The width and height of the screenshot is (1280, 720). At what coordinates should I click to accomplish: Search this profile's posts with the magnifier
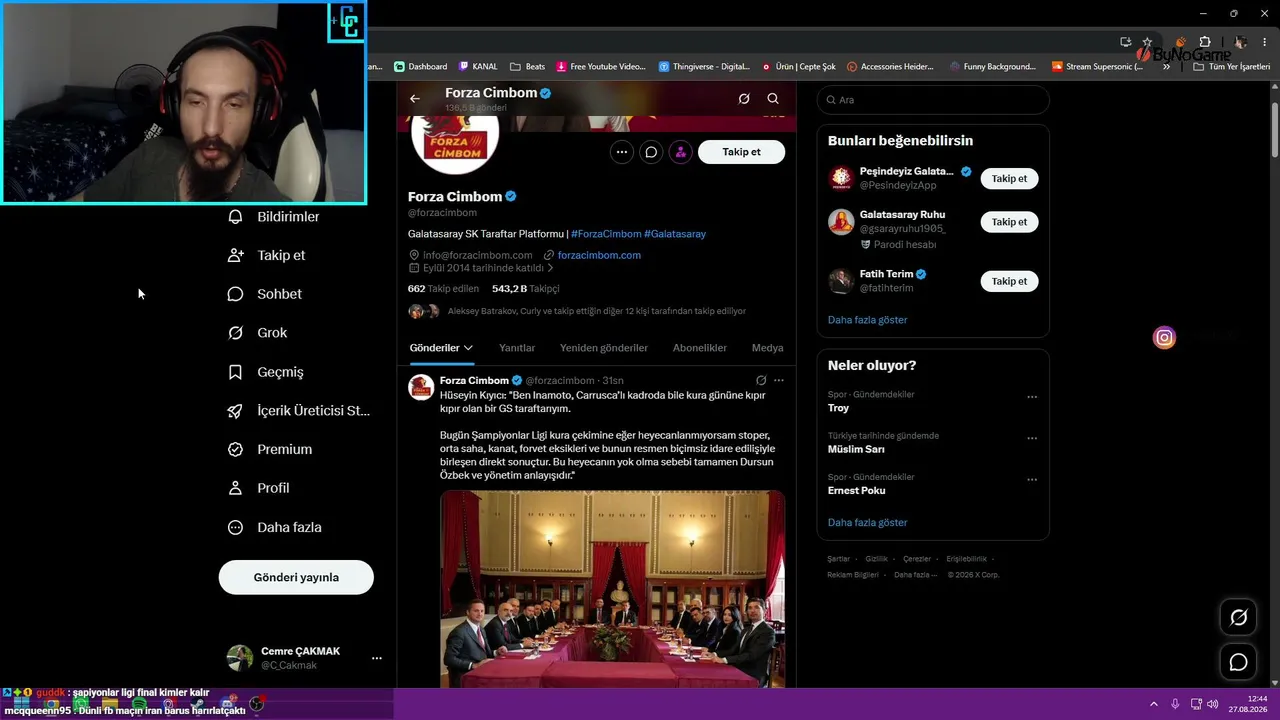pos(773,99)
